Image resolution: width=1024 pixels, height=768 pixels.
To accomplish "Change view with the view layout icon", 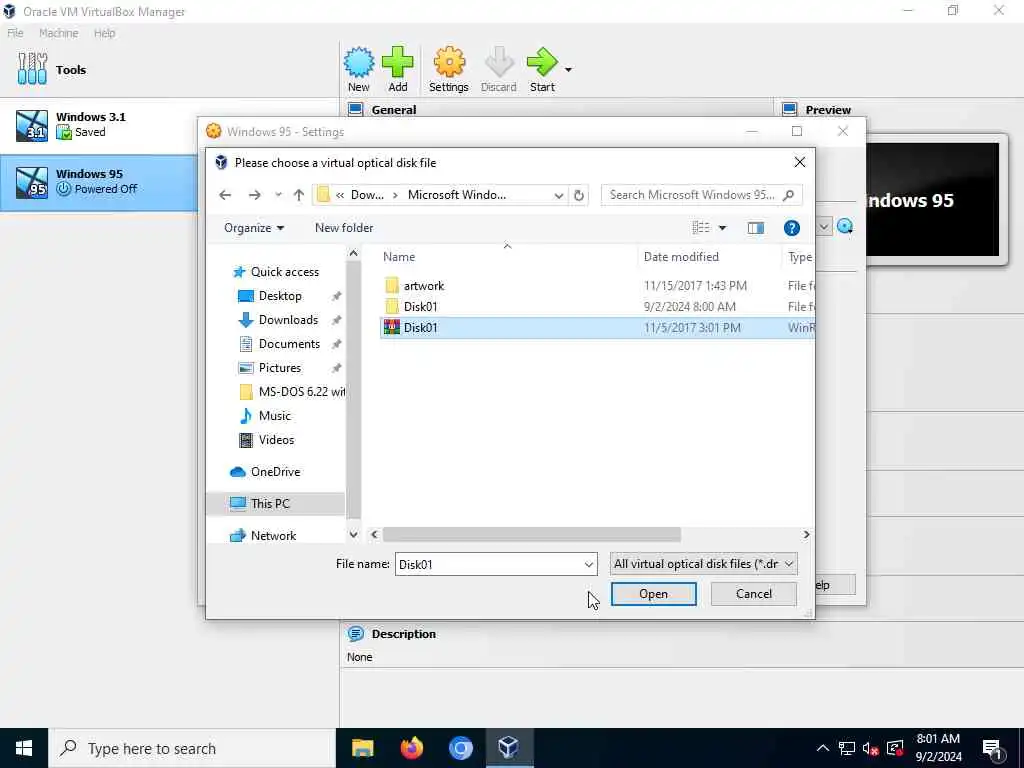I will pyautogui.click(x=701, y=227).
